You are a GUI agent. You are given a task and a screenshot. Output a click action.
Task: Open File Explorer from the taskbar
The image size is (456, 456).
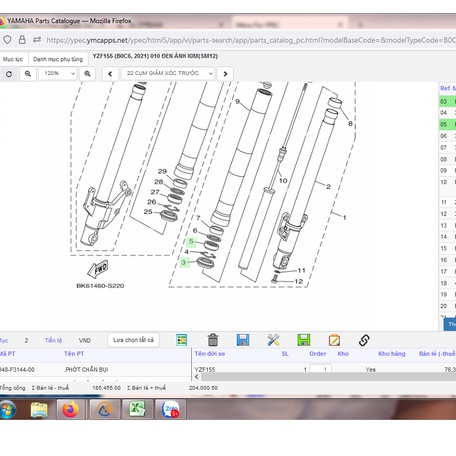39,410
